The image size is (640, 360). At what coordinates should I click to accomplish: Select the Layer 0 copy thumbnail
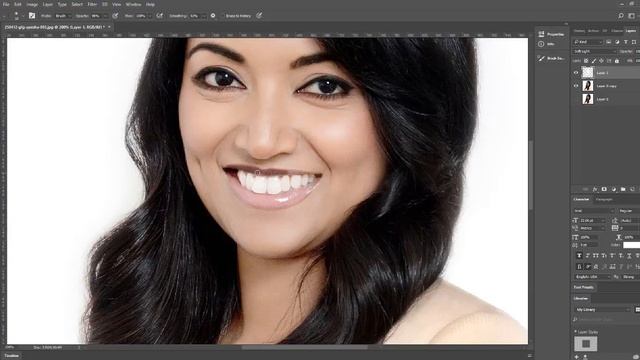click(588, 86)
